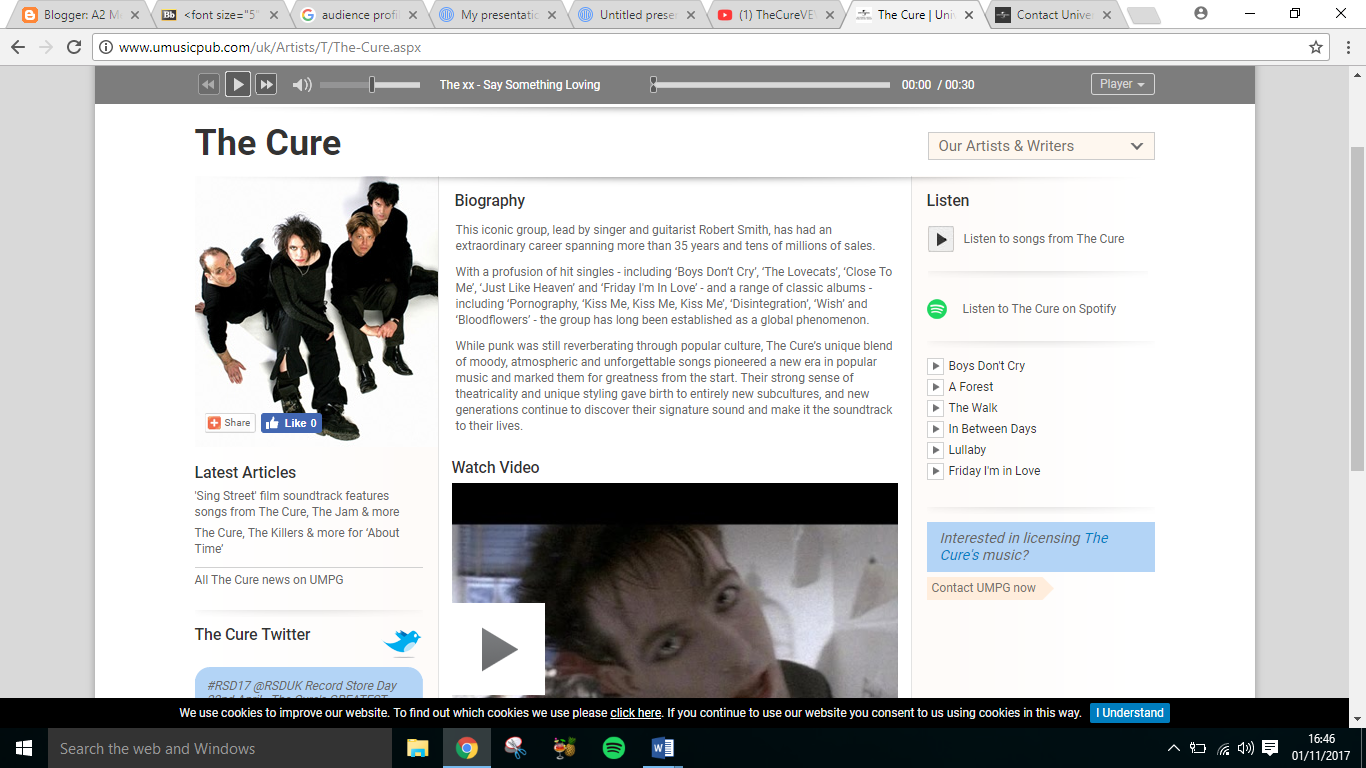This screenshot has height=768, width=1366.
Task: Click Listen to The Cure on Spotify text
Action: click(1039, 309)
